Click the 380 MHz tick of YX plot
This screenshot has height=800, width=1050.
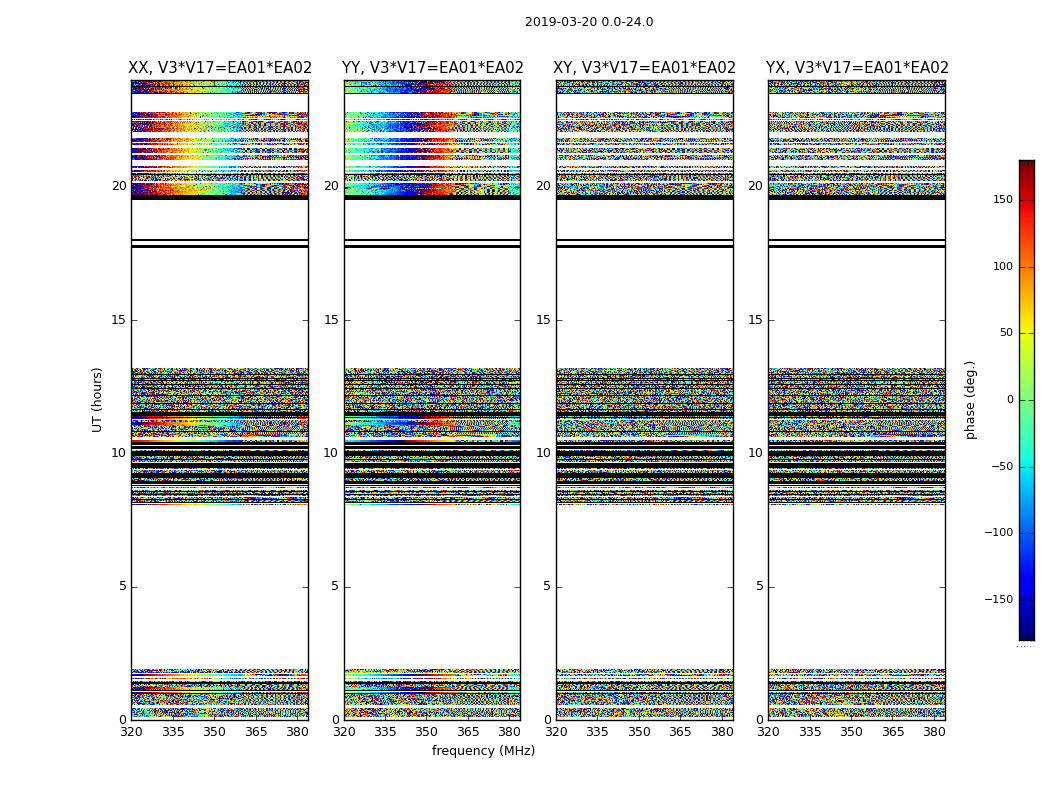click(x=935, y=732)
